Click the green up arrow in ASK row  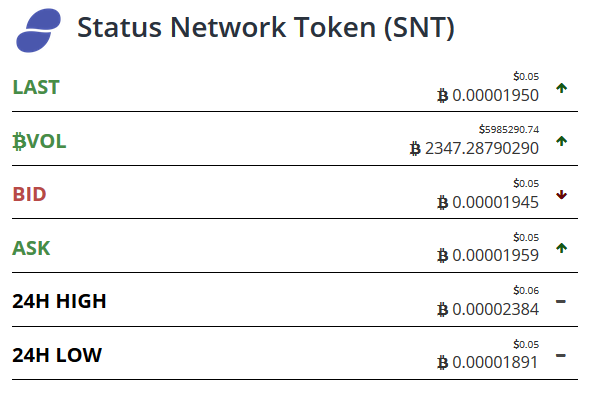tap(562, 248)
